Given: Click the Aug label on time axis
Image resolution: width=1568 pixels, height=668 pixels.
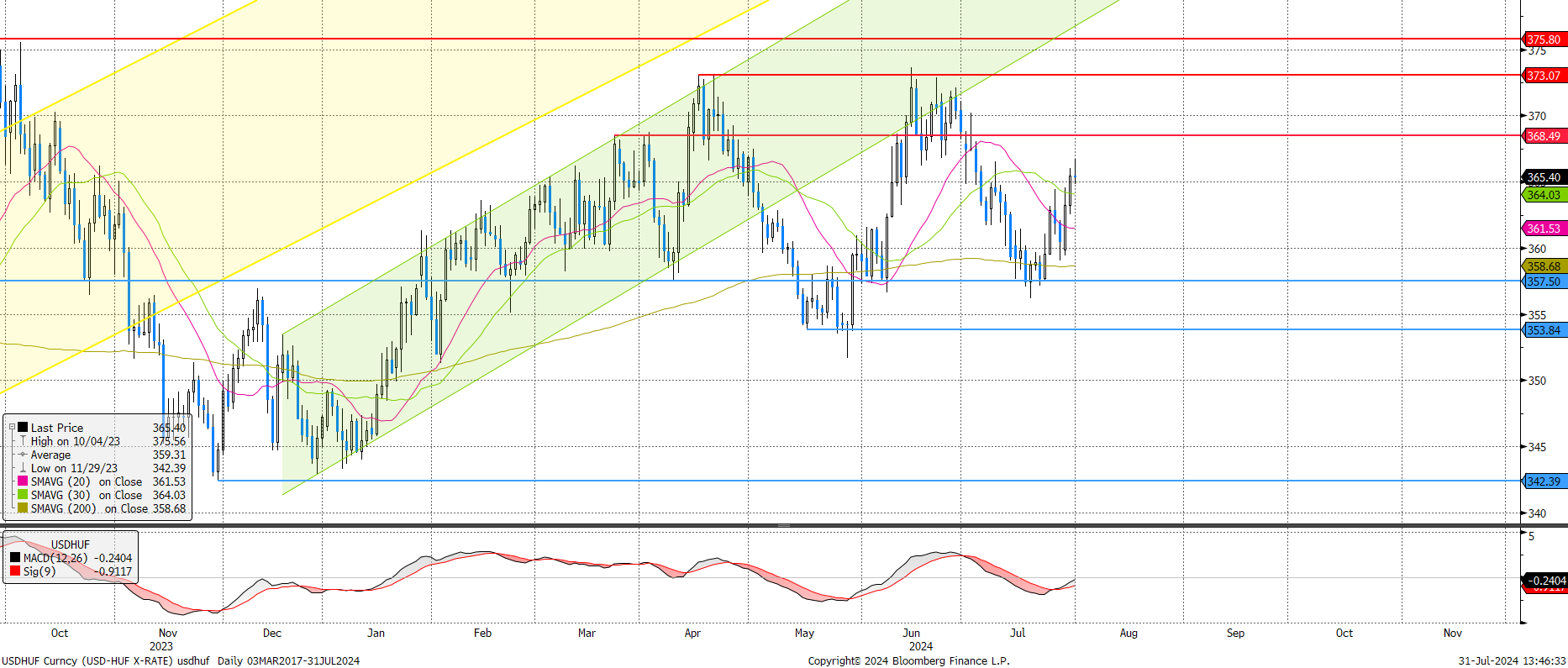Looking at the screenshot, I should click(1129, 633).
